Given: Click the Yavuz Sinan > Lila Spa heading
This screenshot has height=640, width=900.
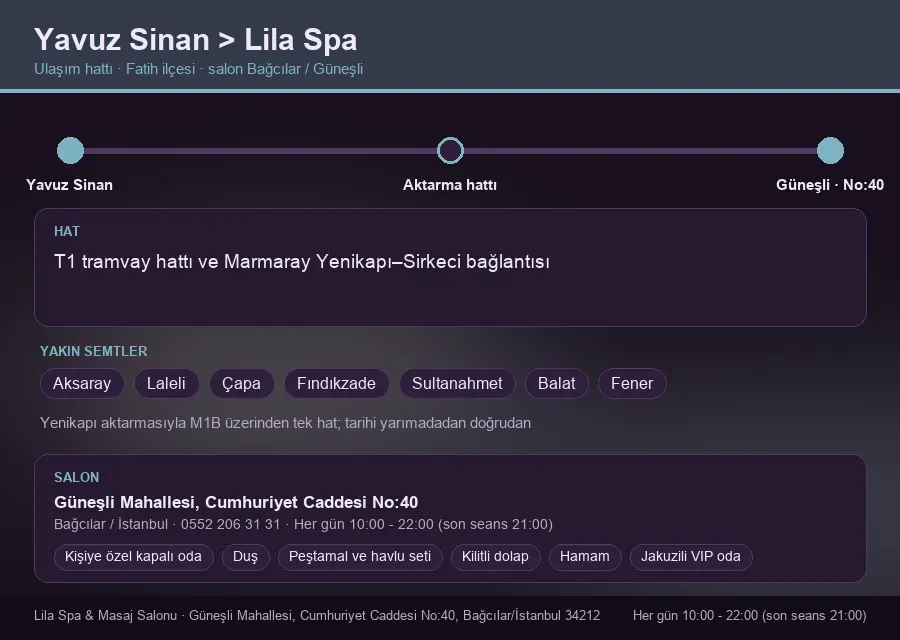Looking at the screenshot, I should (x=196, y=40).
